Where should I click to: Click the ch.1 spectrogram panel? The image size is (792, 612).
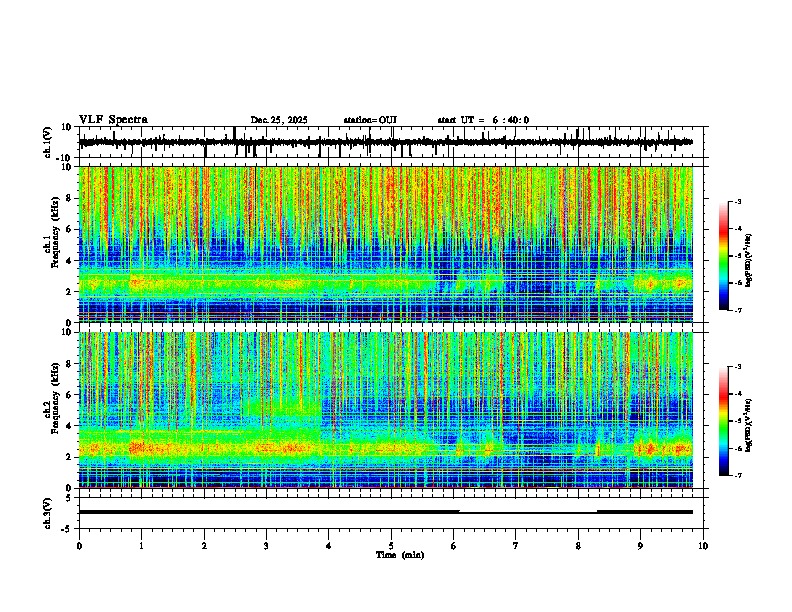(393, 244)
